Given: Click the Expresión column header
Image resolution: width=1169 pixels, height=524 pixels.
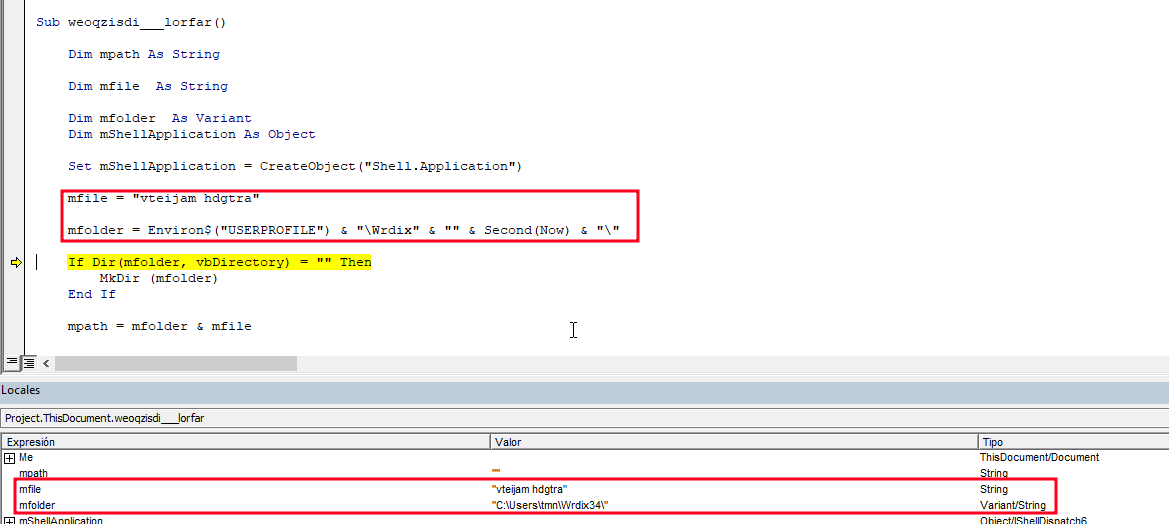Looking at the screenshot, I should (x=245, y=441).
